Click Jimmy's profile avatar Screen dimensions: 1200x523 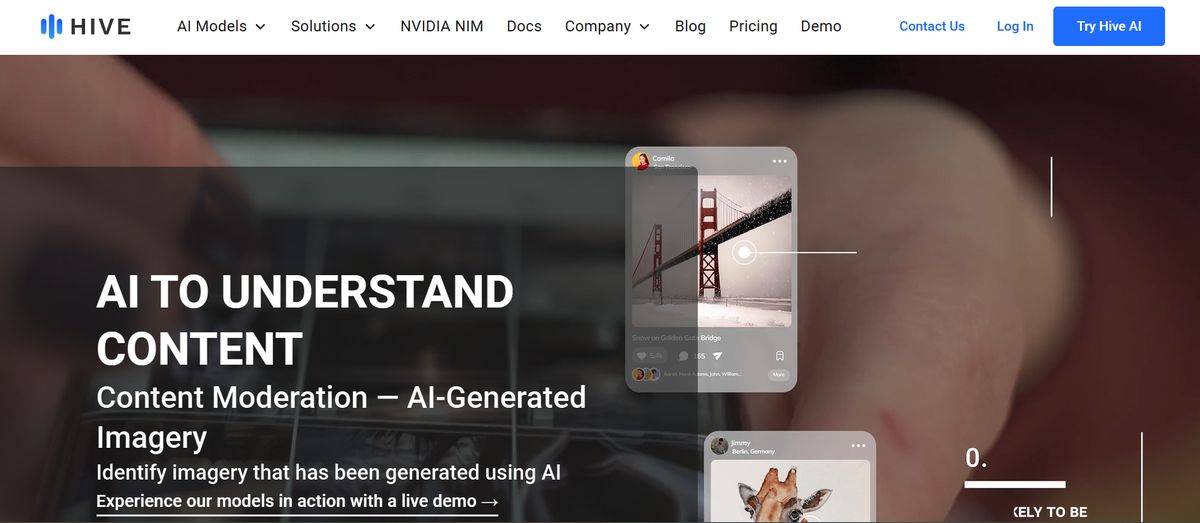coord(719,446)
